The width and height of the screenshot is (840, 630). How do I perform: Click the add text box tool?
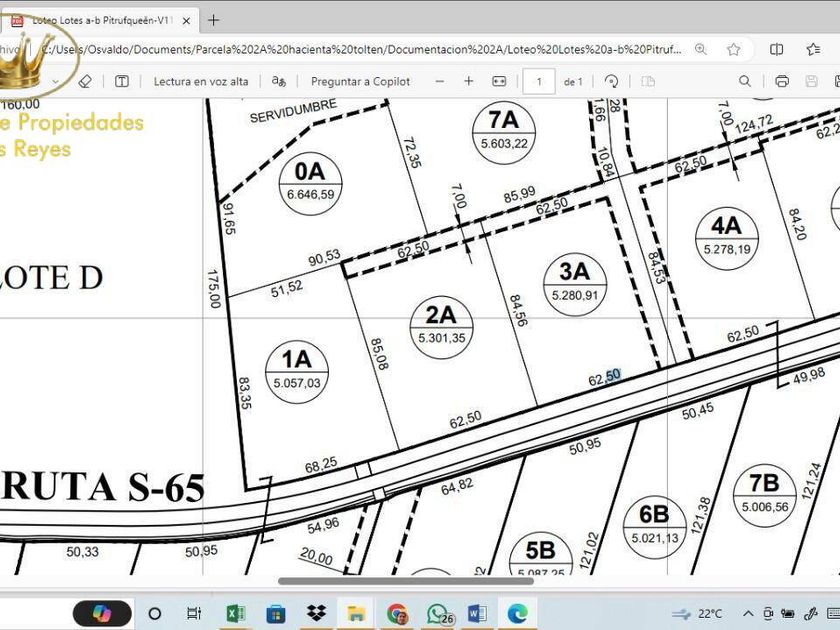click(x=121, y=81)
